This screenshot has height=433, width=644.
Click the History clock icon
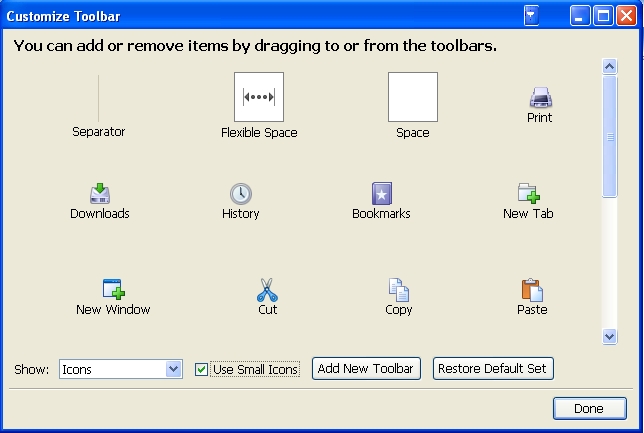pyautogui.click(x=241, y=194)
